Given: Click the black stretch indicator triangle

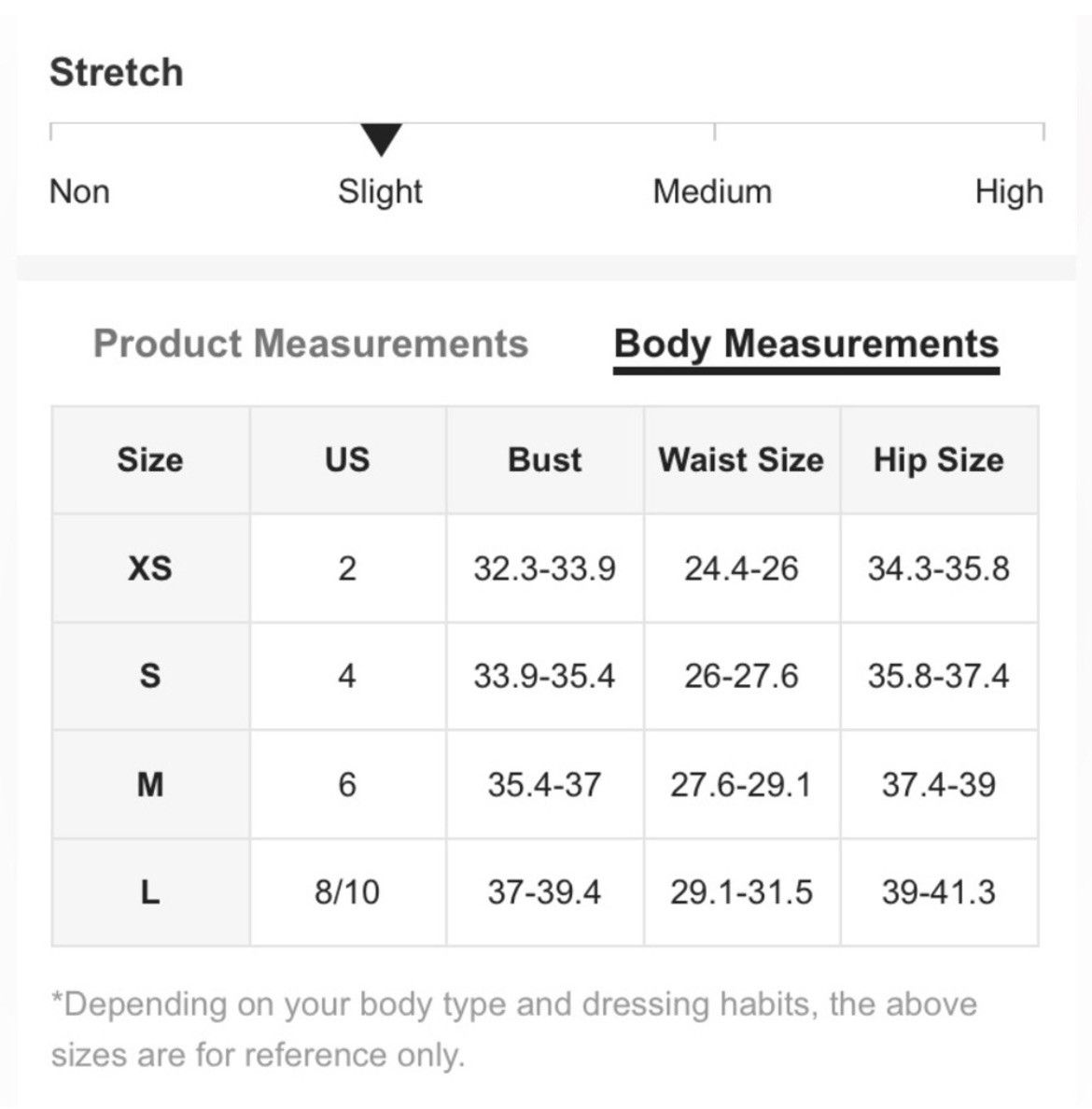Looking at the screenshot, I should (x=381, y=139).
